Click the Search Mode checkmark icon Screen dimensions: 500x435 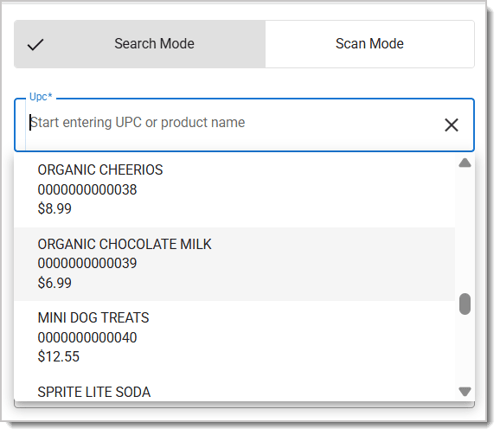click(x=35, y=44)
